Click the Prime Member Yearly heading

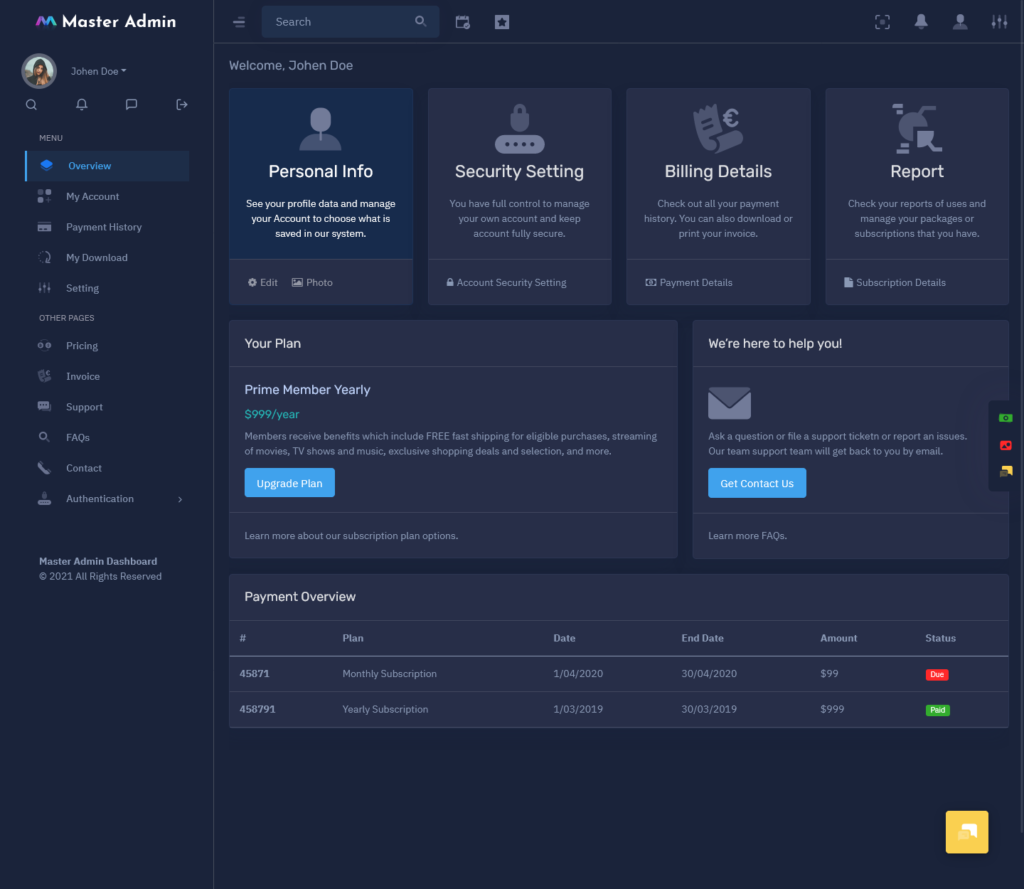[307, 389]
